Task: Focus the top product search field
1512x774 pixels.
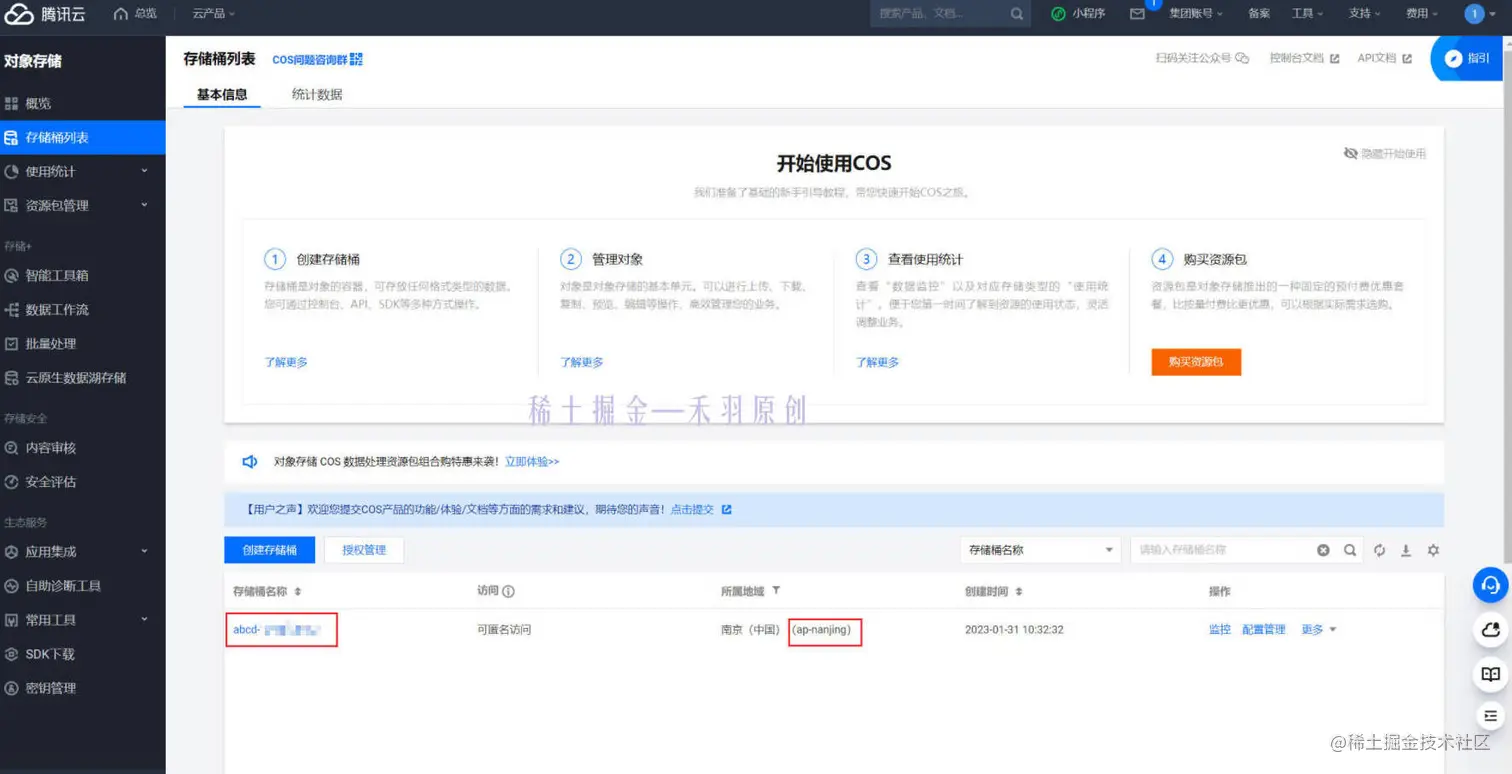Action: pyautogui.click(x=939, y=14)
